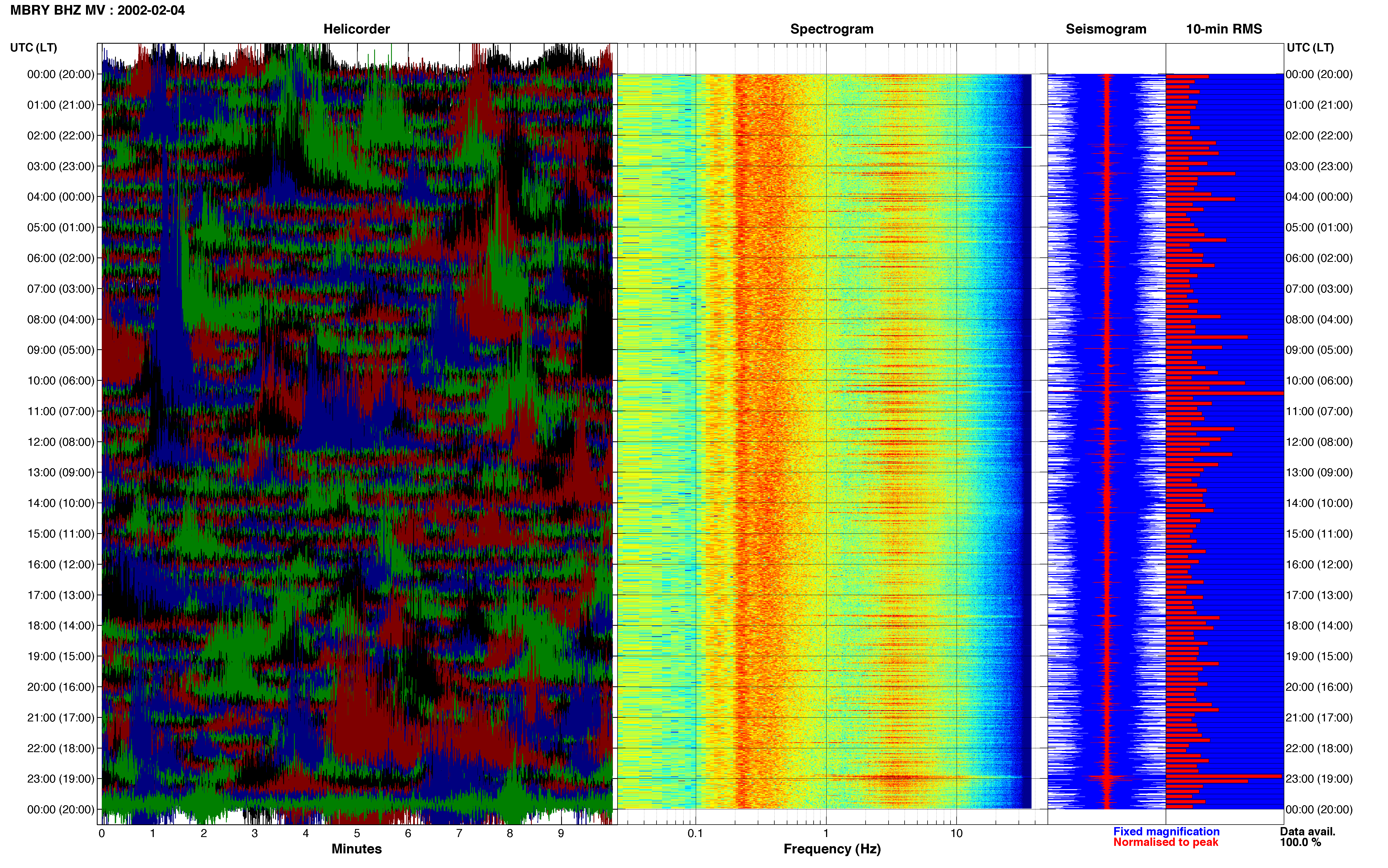Image resolution: width=1388 pixels, height=868 pixels.
Task: Click the 09:00 (05:00) label beside the RMS panel
Action: tap(1319, 350)
